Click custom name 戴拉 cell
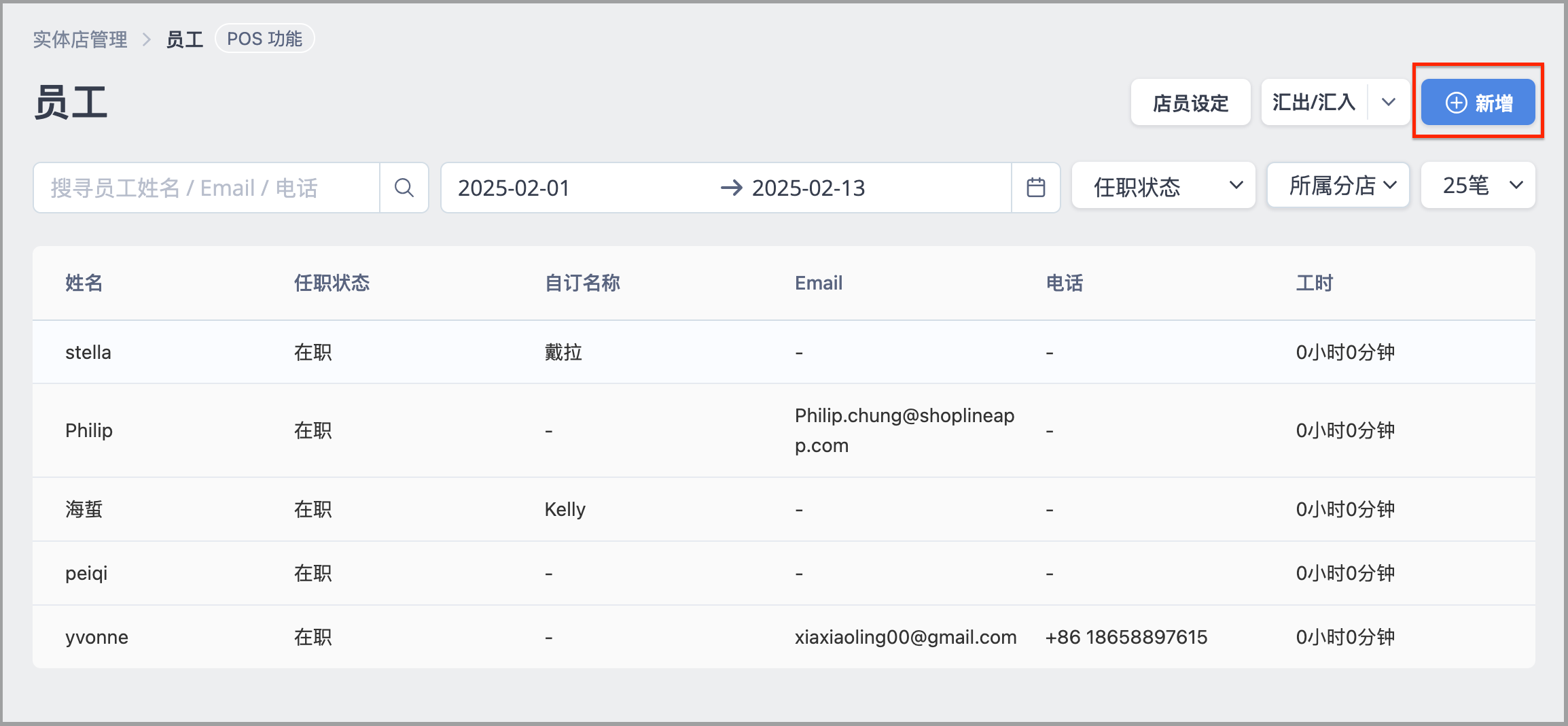The image size is (1568, 726). click(563, 352)
